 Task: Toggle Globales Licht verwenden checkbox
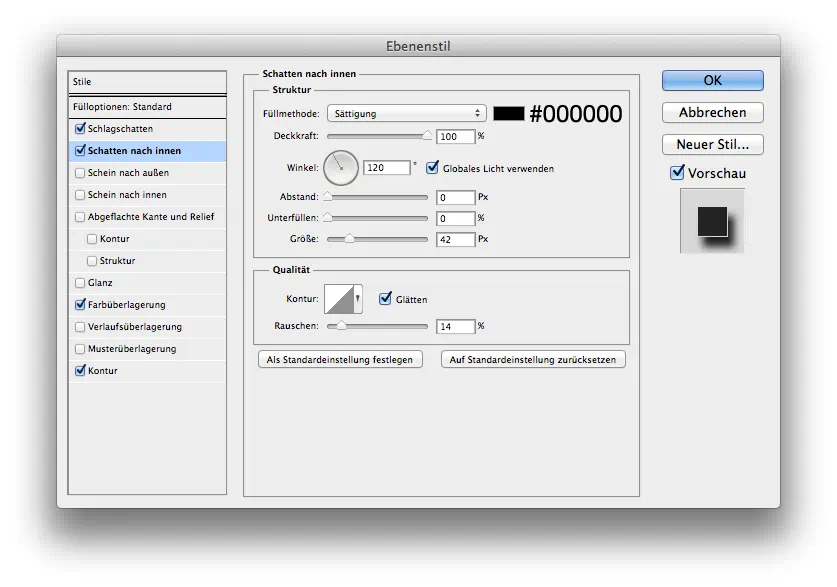[x=433, y=168]
